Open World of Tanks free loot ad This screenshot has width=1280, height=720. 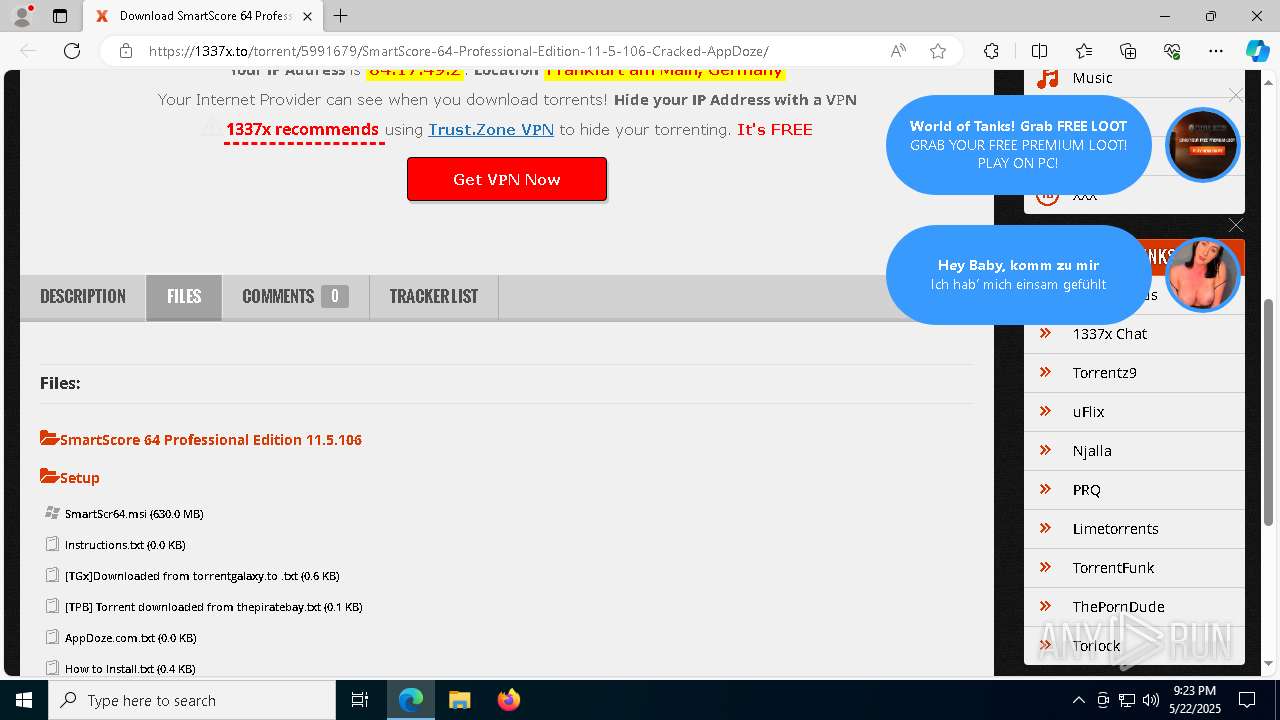(x=1018, y=144)
